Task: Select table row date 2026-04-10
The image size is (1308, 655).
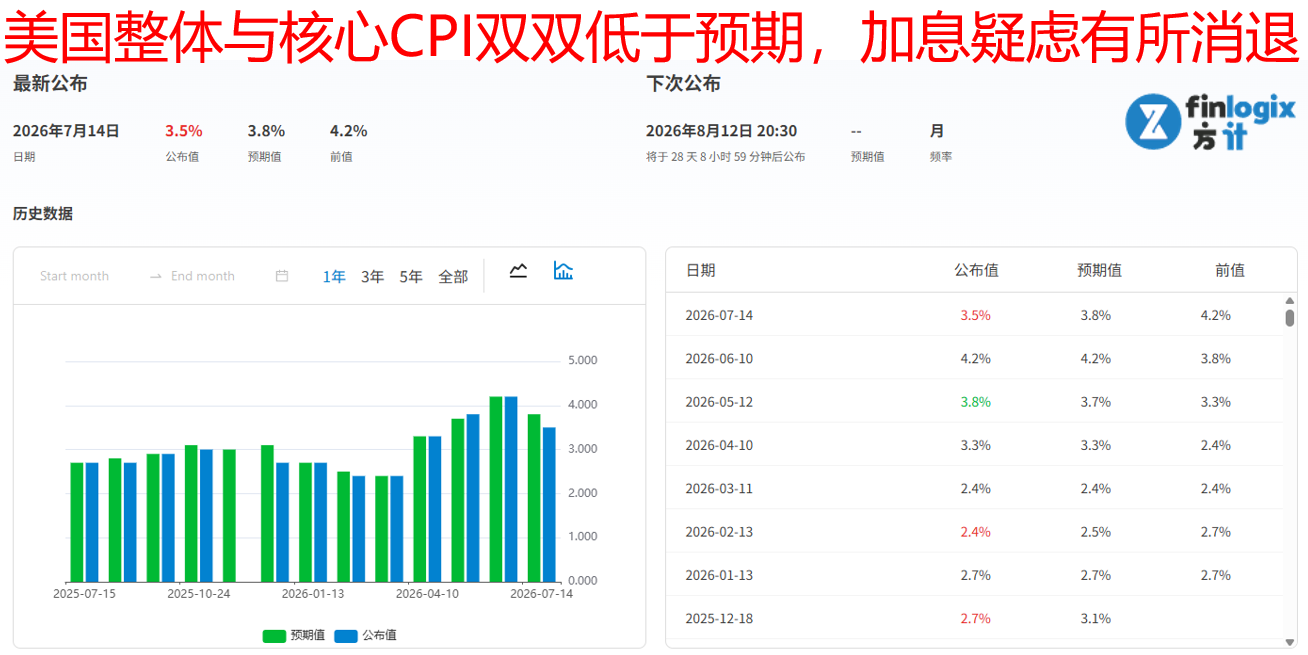Action: pyautogui.click(x=719, y=445)
